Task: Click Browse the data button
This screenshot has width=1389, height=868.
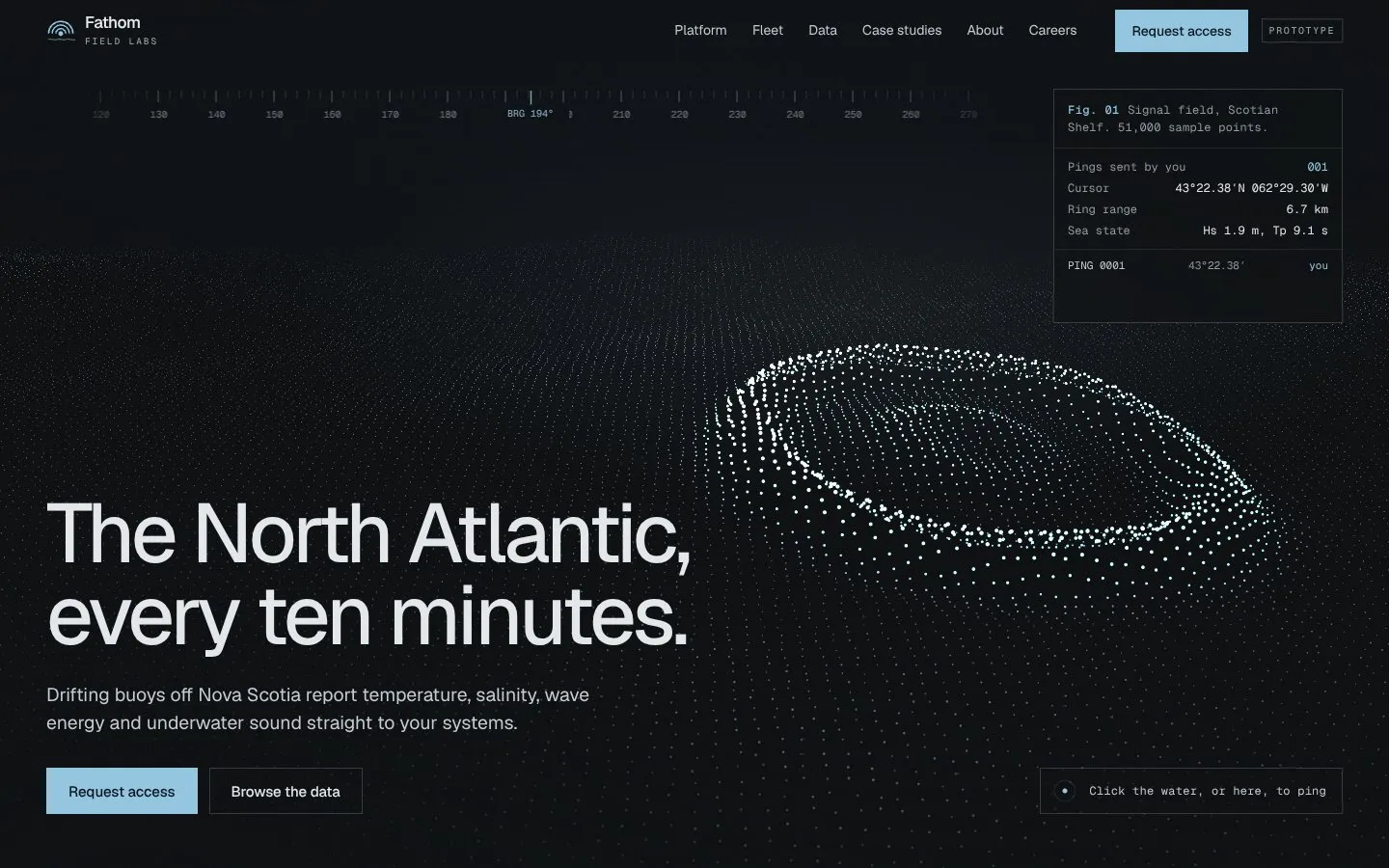Action: (x=286, y=791)
